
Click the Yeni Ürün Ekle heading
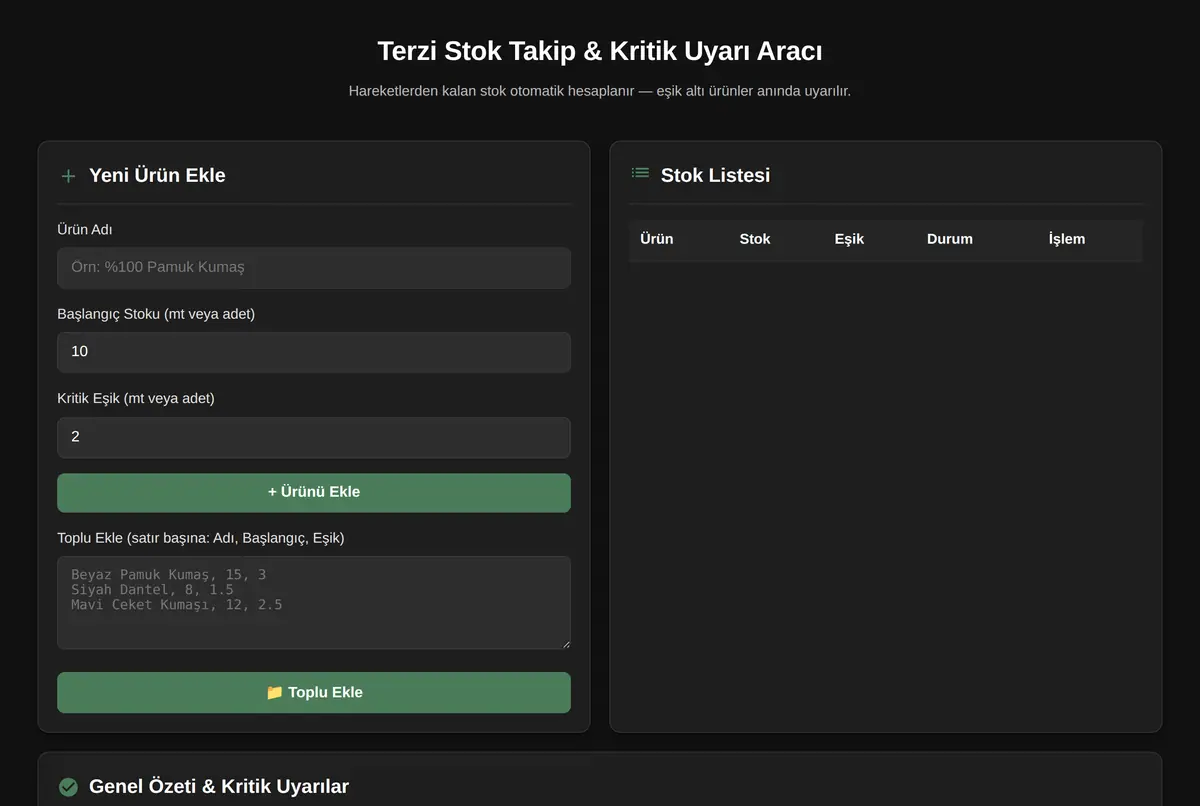157,175
